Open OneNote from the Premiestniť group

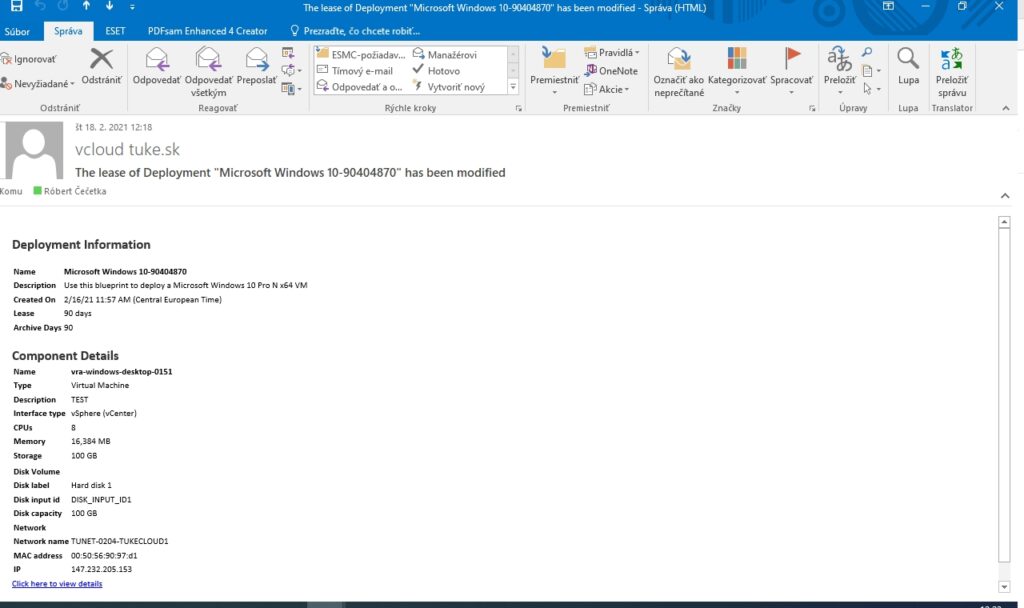[x=612, y=70]
